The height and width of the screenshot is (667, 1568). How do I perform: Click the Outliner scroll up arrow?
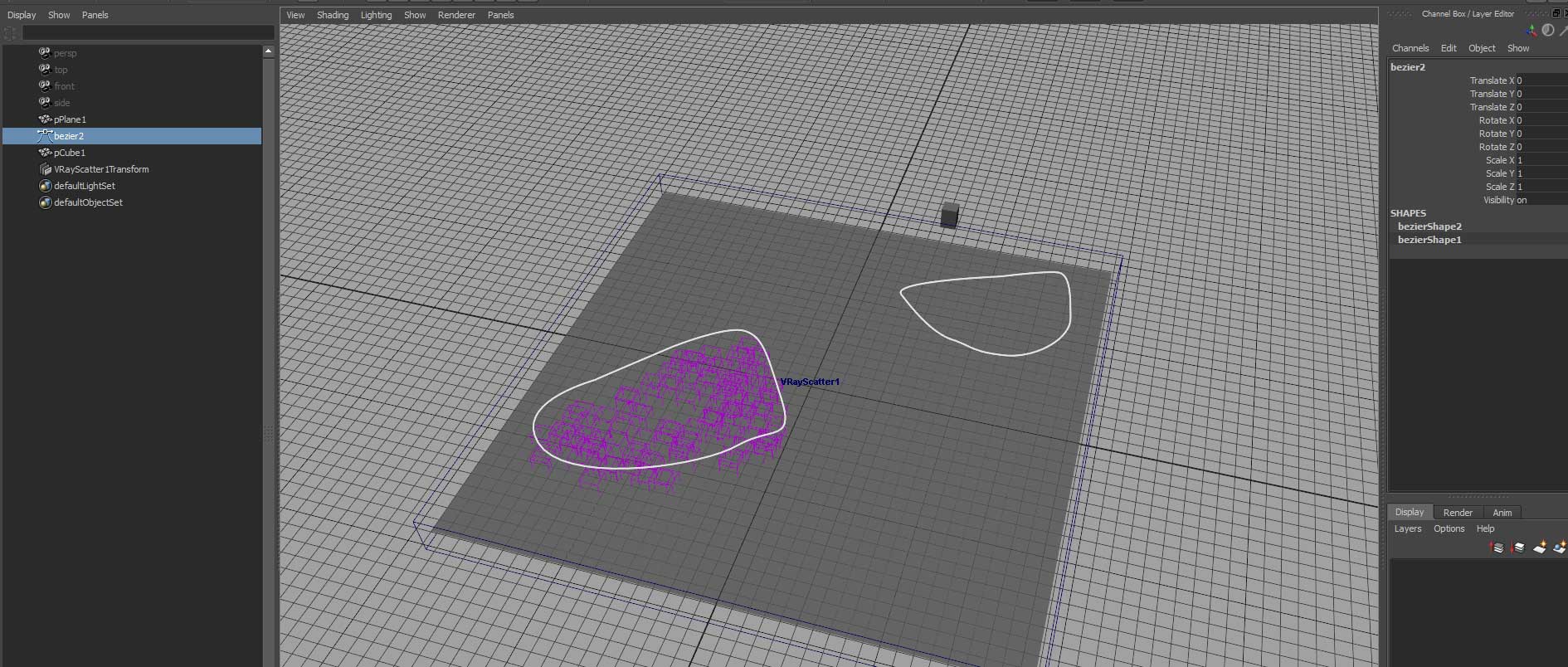(x=268, y=51)
